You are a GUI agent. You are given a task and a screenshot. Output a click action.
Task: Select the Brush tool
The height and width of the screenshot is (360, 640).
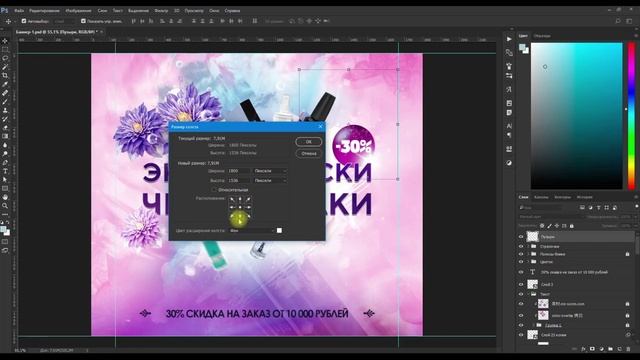5,101
